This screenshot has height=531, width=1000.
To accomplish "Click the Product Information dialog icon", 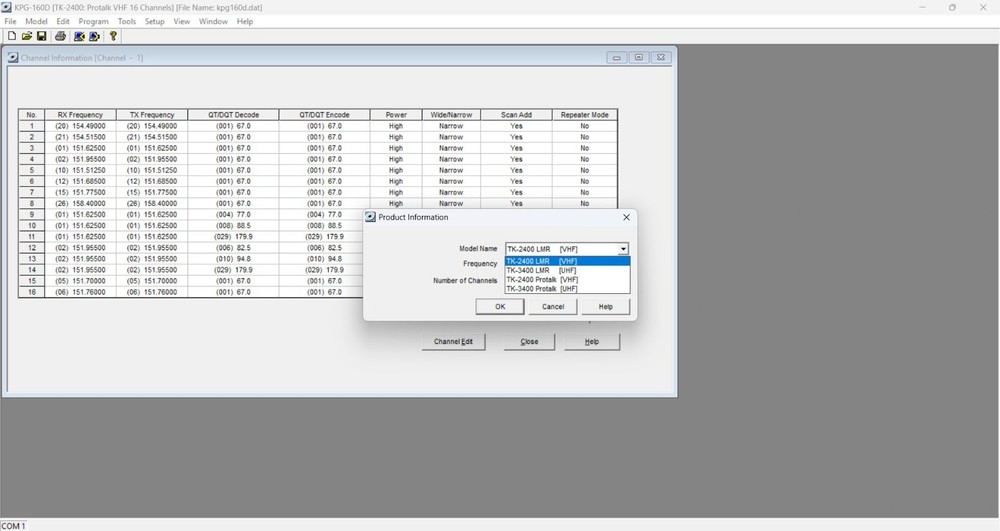I will click(370, 217).
